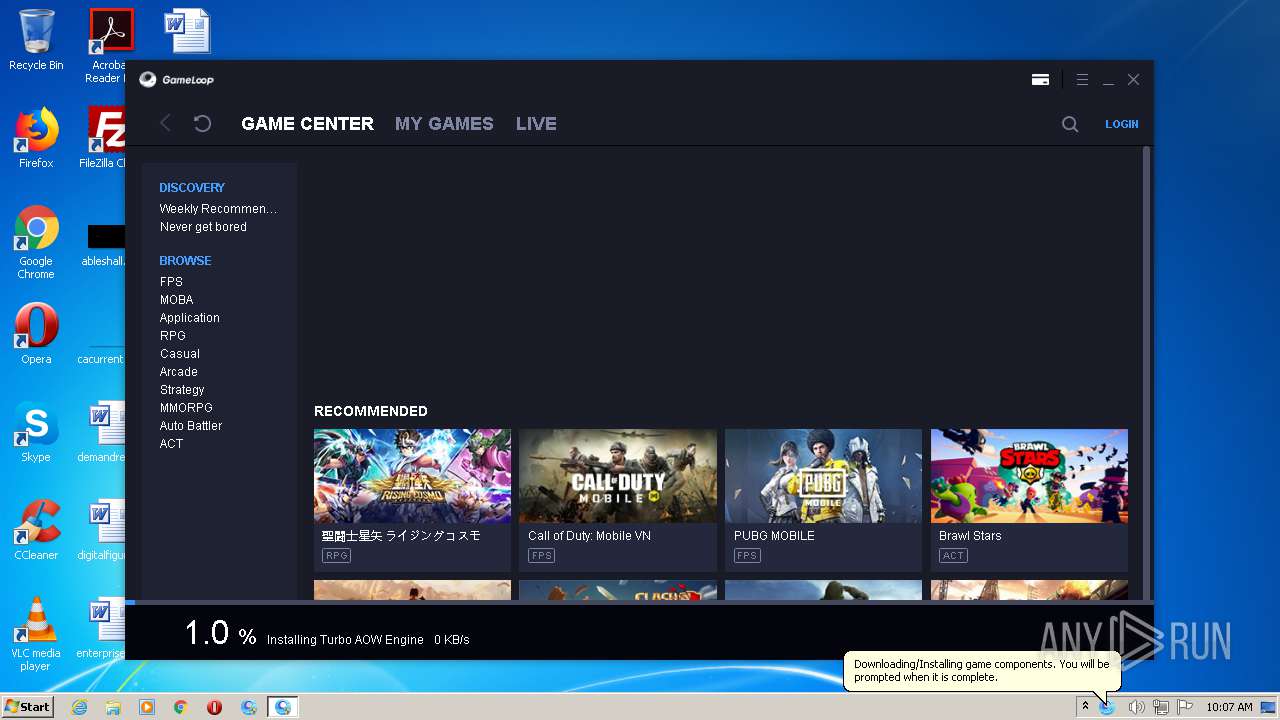Screen dimensions: 1280x720
Task: Browse the Auto Battler category
Action: tap(191, 426)
